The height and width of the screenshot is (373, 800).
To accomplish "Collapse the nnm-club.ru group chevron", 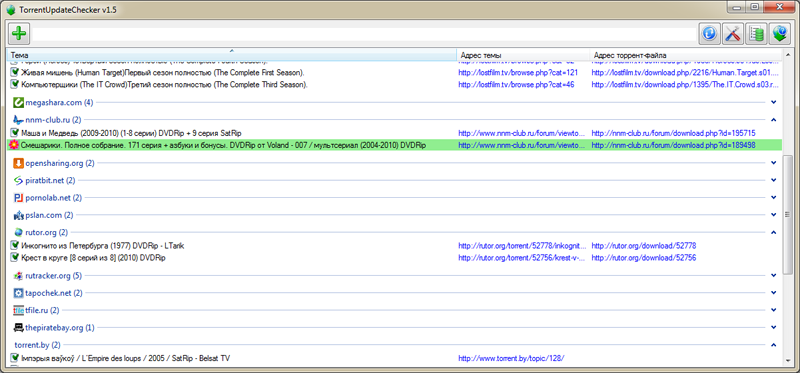I will tap(773, 120).
